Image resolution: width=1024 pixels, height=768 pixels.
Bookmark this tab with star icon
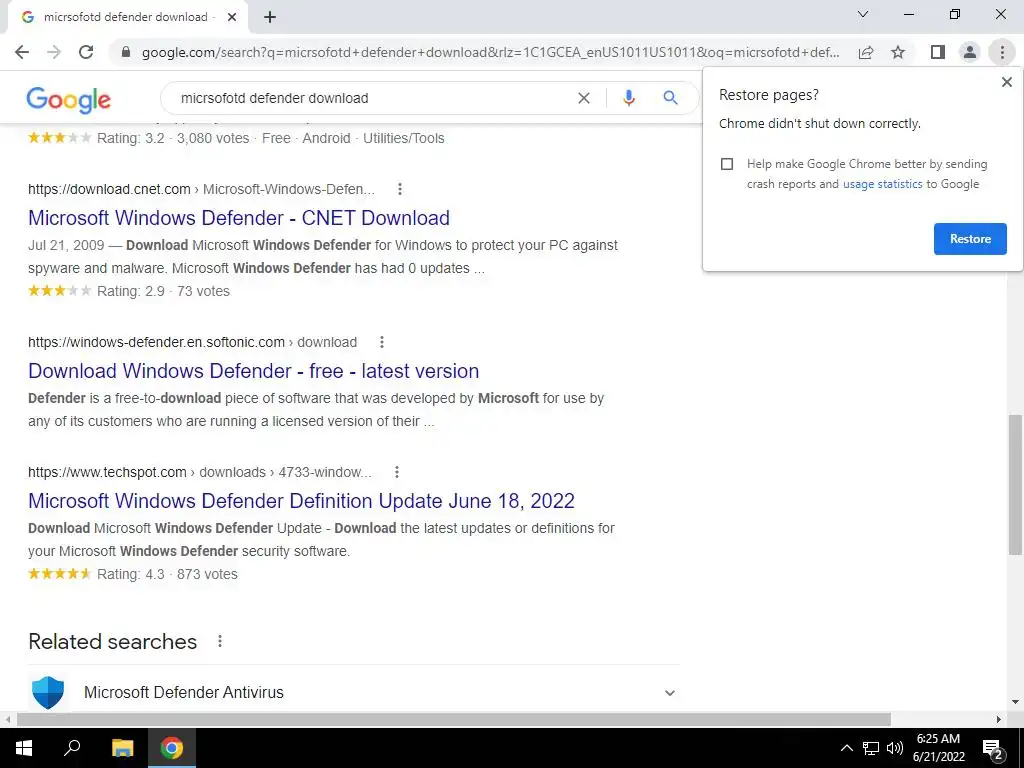(x=898, y=52)
